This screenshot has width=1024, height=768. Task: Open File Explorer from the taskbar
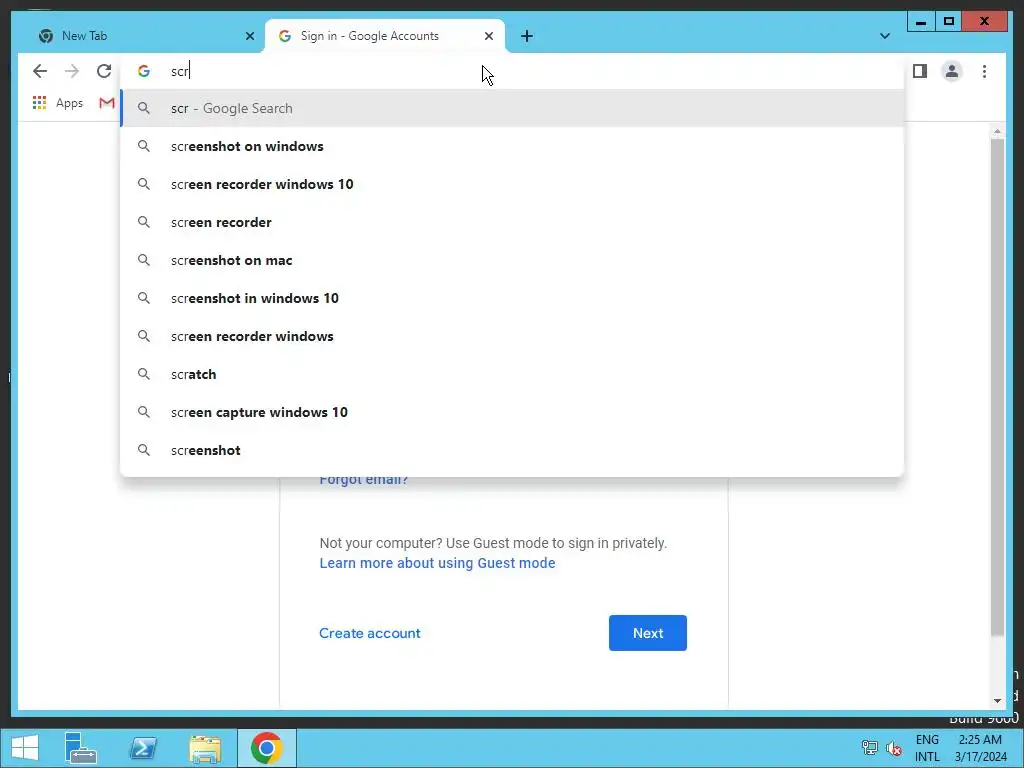pos(205,748)
